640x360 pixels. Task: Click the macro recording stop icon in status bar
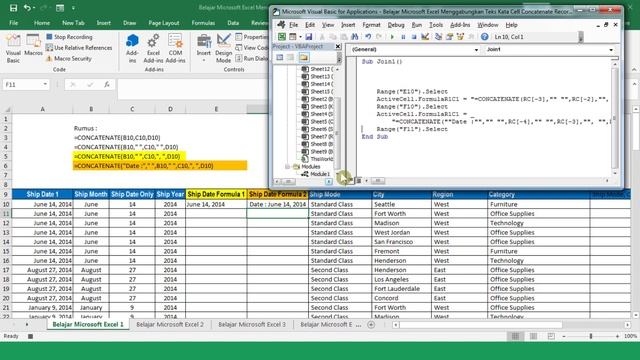[x=30, y=336]
